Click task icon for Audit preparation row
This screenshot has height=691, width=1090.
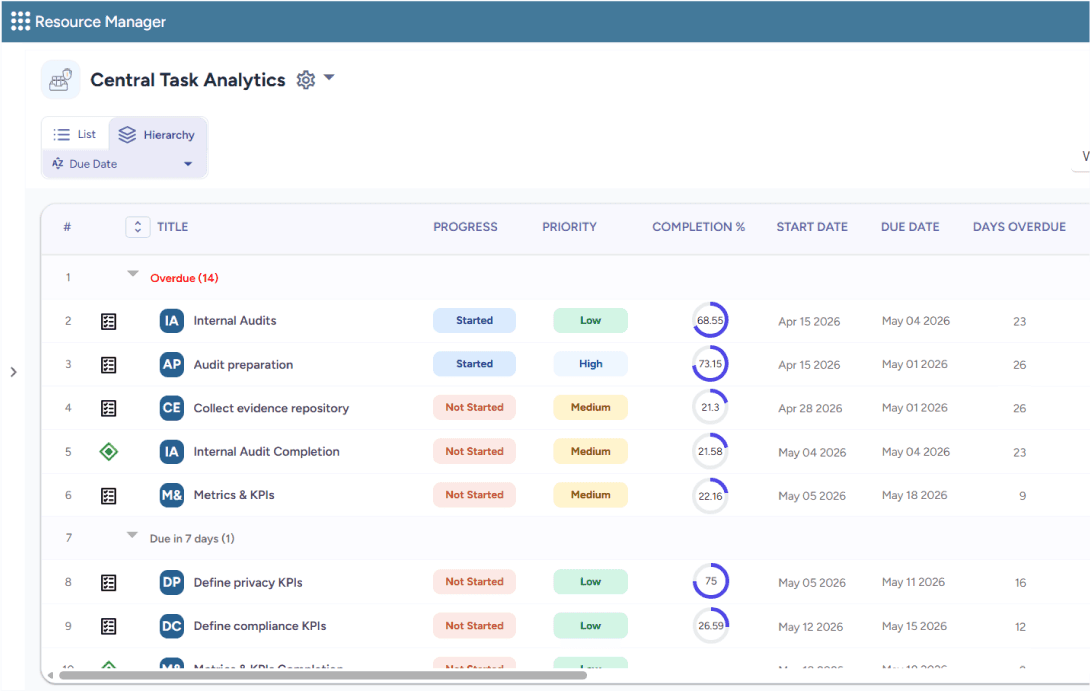pyautogui.click(x=108, y=364)
